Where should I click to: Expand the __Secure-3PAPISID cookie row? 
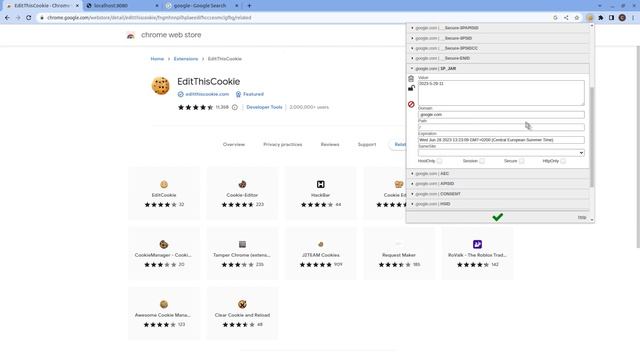click(498, 28)
